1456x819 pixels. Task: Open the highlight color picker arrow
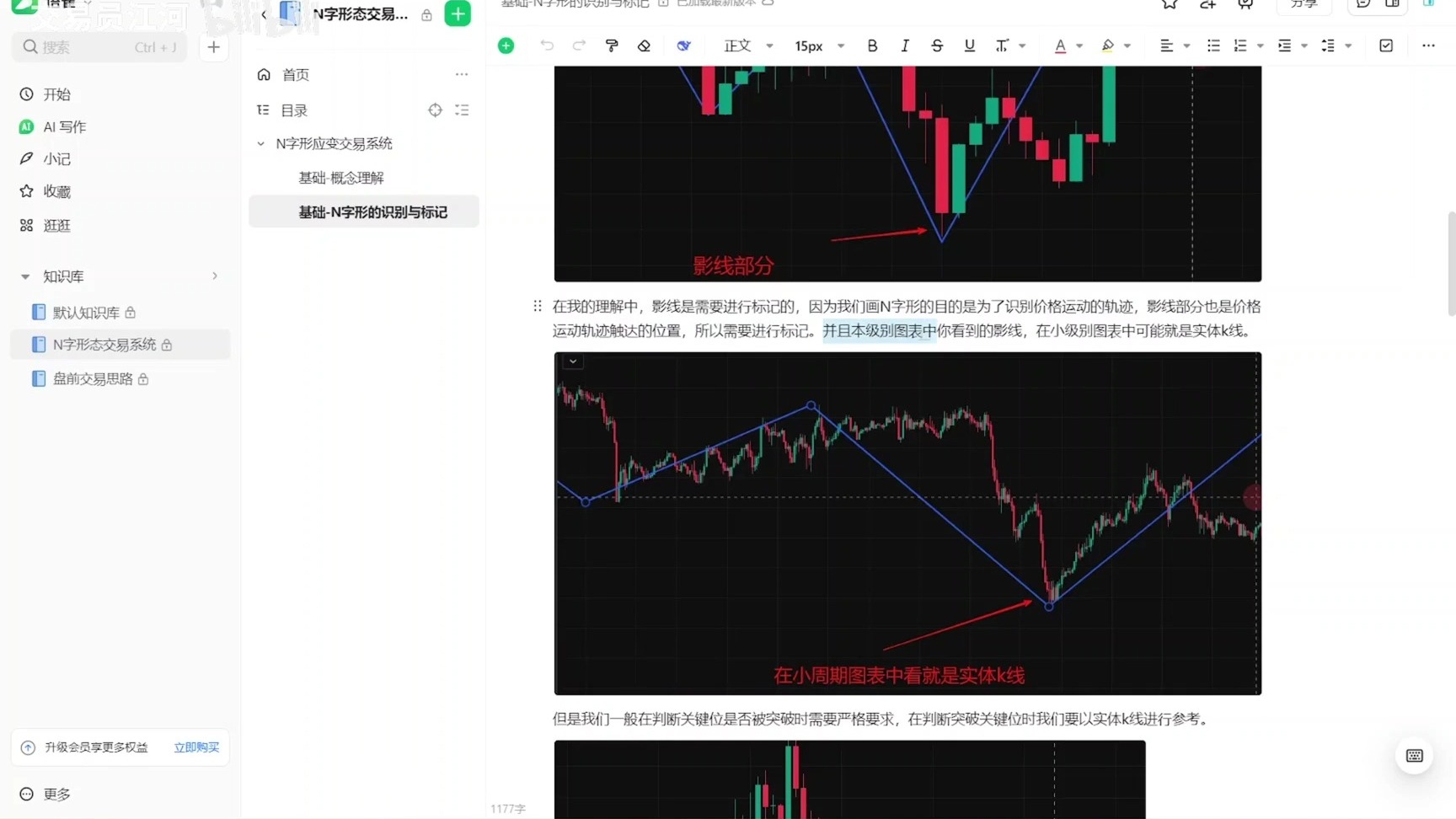click(1127, 45)
